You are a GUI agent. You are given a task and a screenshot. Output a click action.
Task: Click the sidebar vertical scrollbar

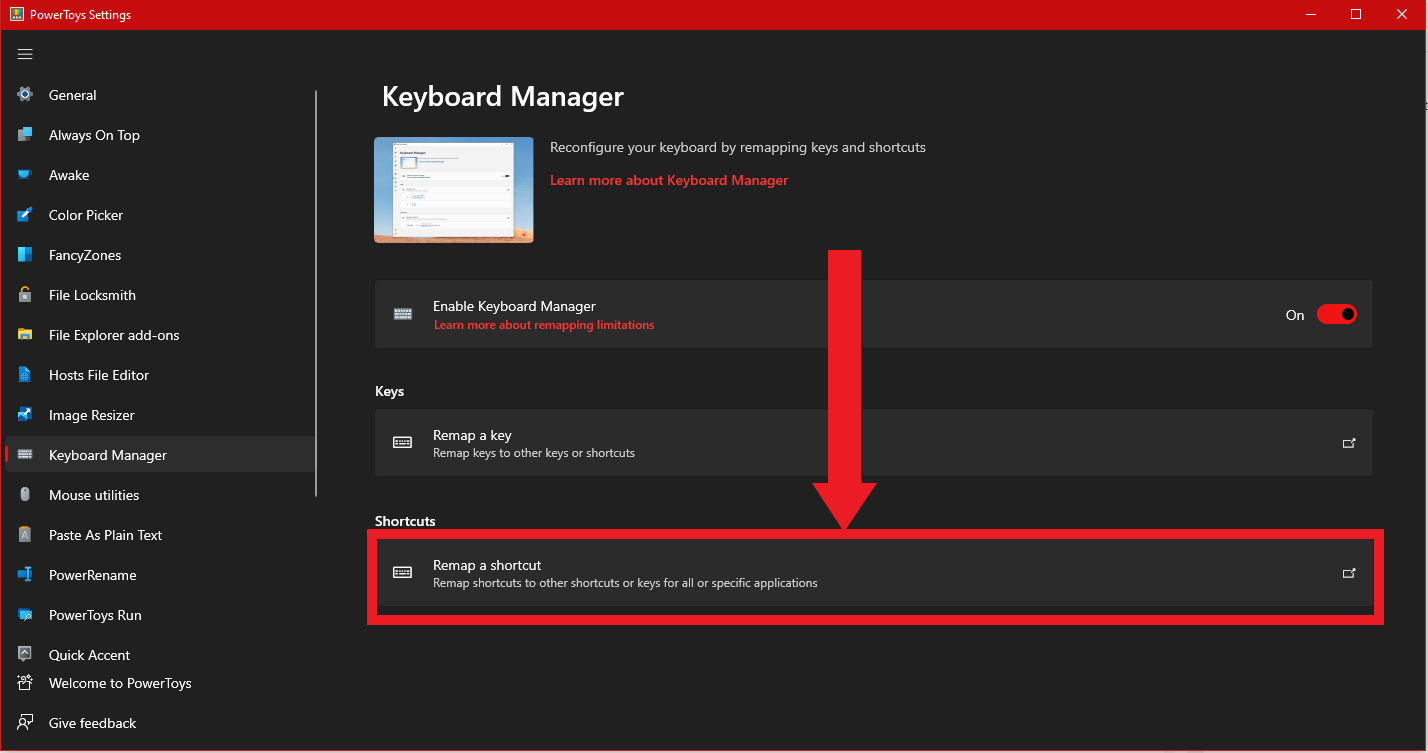316,293
